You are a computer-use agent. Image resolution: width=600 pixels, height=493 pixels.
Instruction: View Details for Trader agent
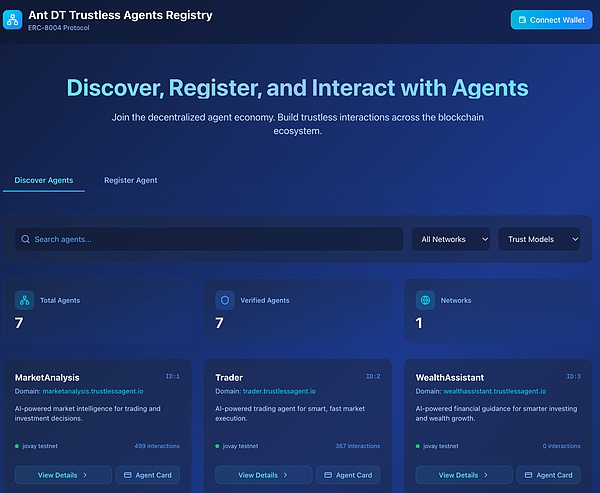click(x=263, y=475)
